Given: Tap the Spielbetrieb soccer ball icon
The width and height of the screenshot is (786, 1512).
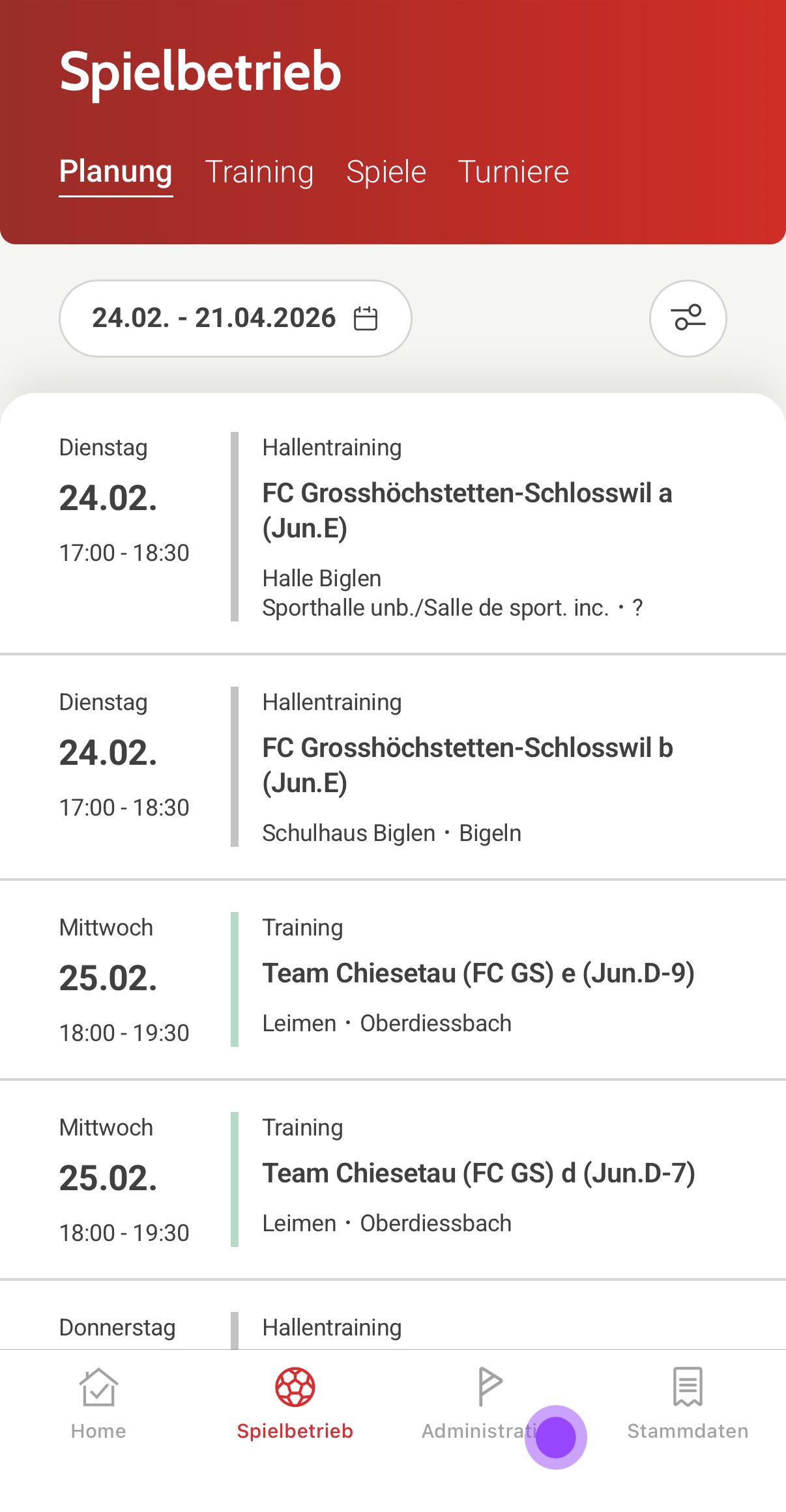Looking at the screenshot, I should tap(295, 1387).
